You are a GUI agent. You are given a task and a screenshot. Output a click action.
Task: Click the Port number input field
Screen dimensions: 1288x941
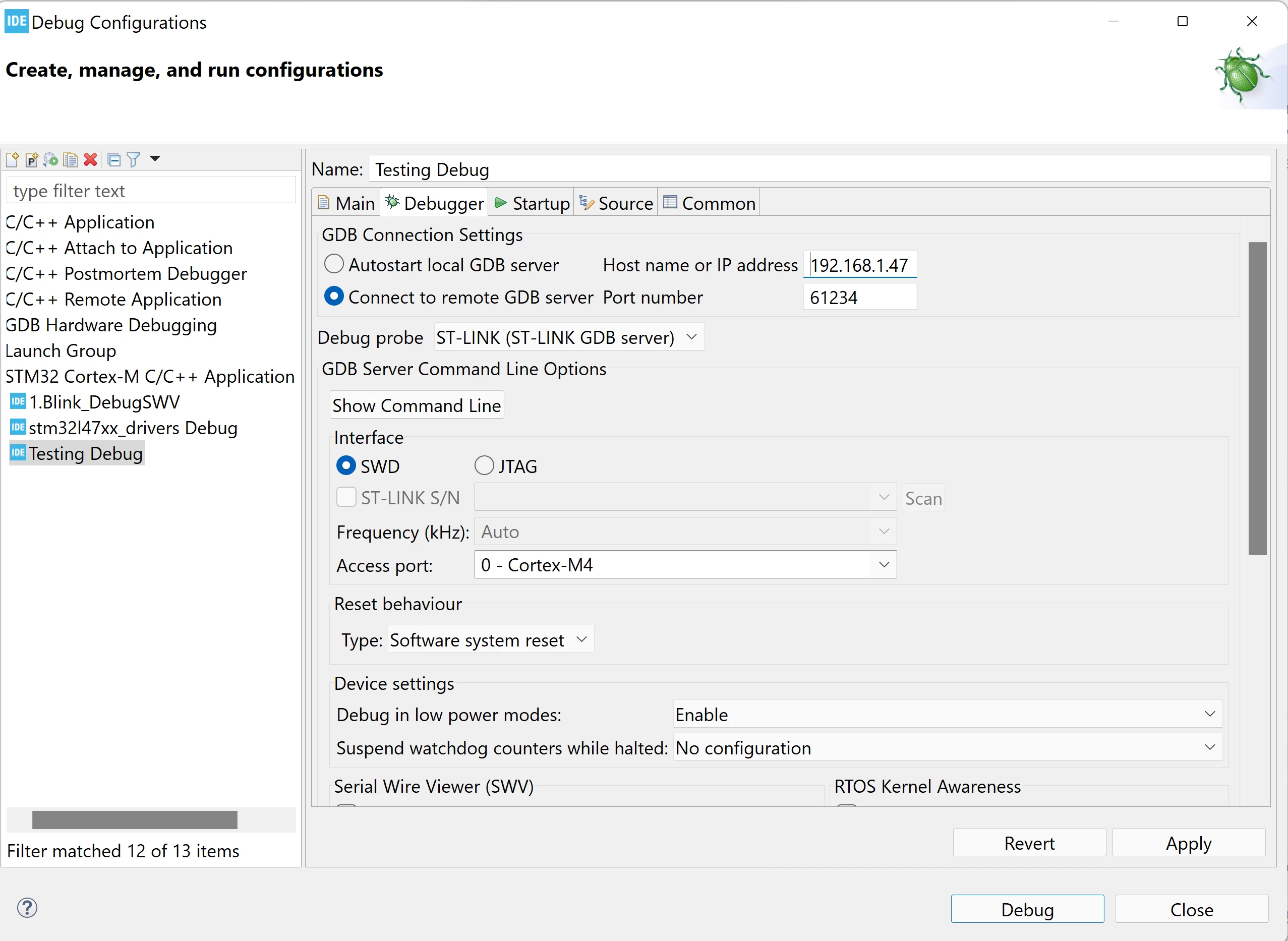tap(860, 298)
